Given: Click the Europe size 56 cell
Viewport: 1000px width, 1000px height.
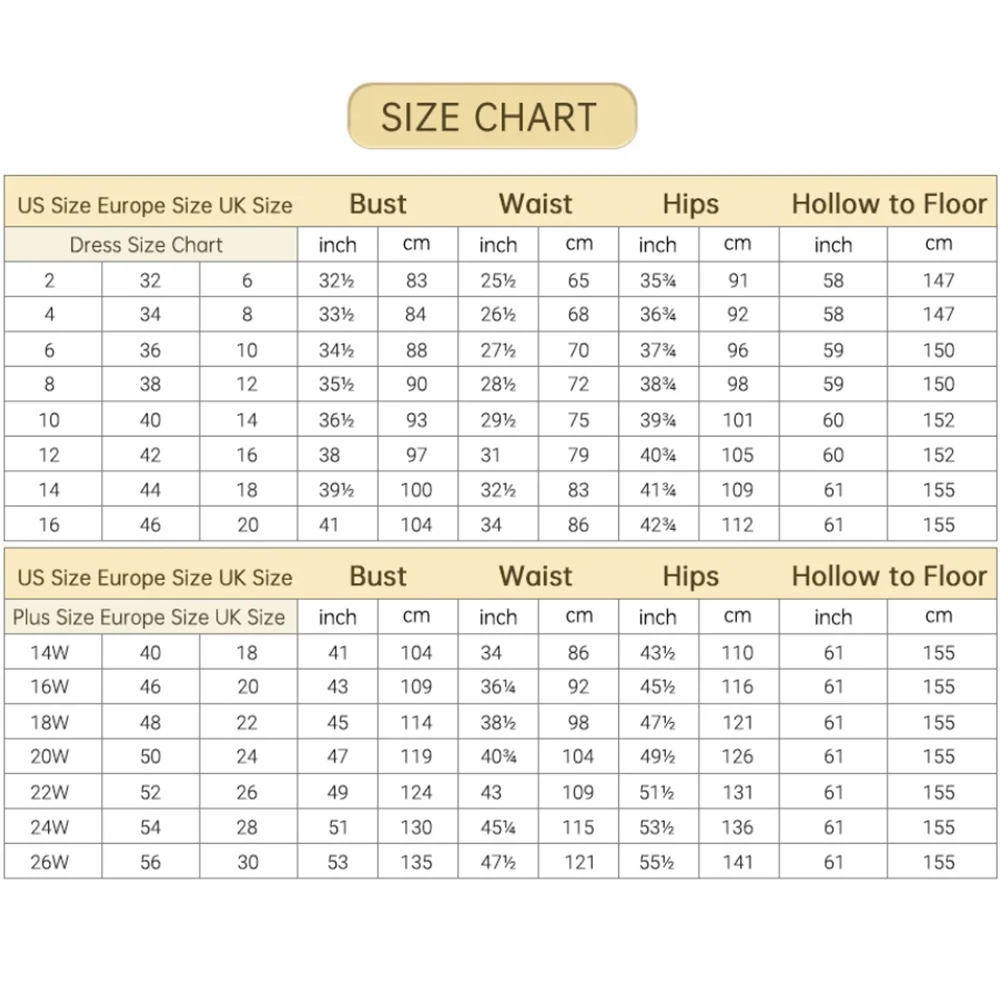Looking at the screenshot, I should click(x=150, y=862).
